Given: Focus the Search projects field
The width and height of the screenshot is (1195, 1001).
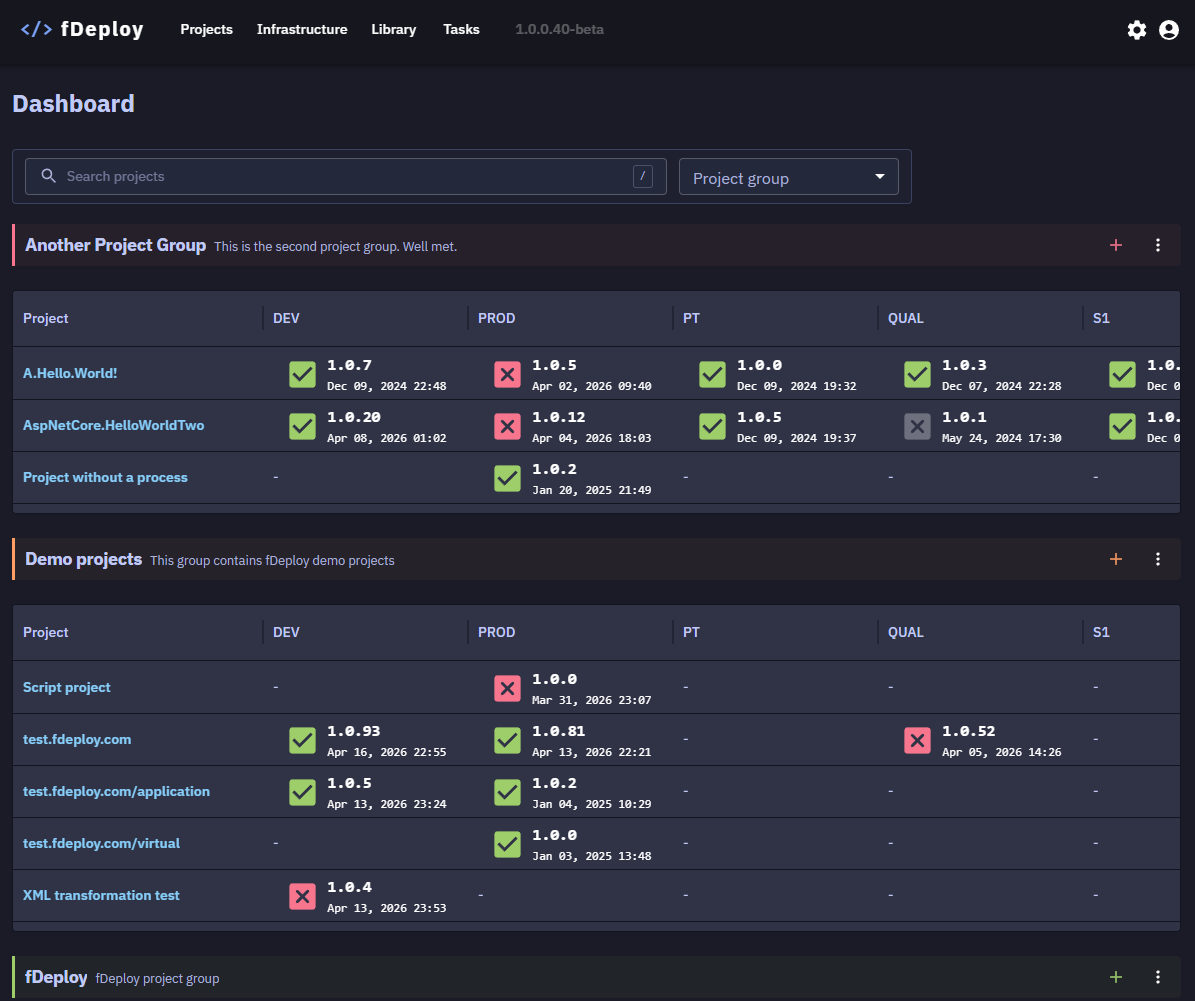Looking at the screenshot, I should (346, 177).
